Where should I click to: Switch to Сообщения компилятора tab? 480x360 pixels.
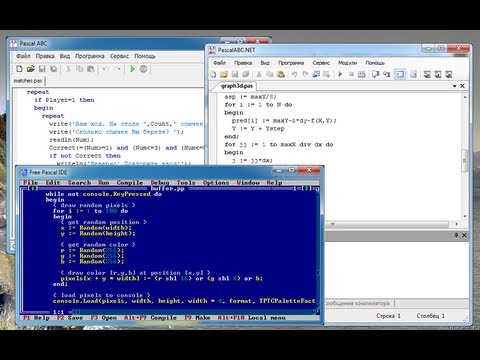357,303
